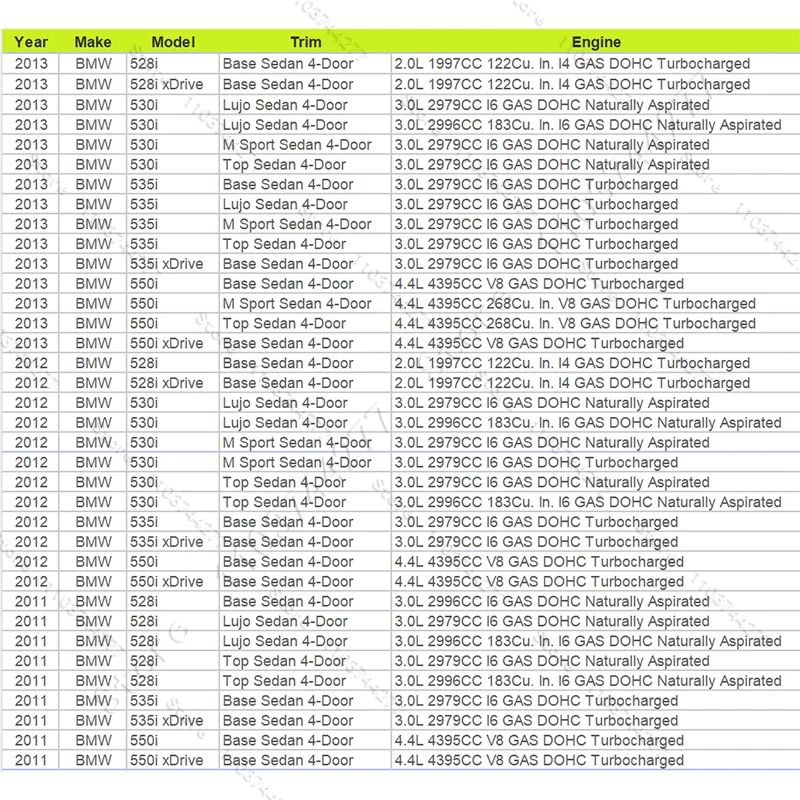Click 'Top Sedan 4-Door' in 2013 550i row
The height and width of the screenshot is (800, 800).
pyautogui.click(x=284, y=323)
